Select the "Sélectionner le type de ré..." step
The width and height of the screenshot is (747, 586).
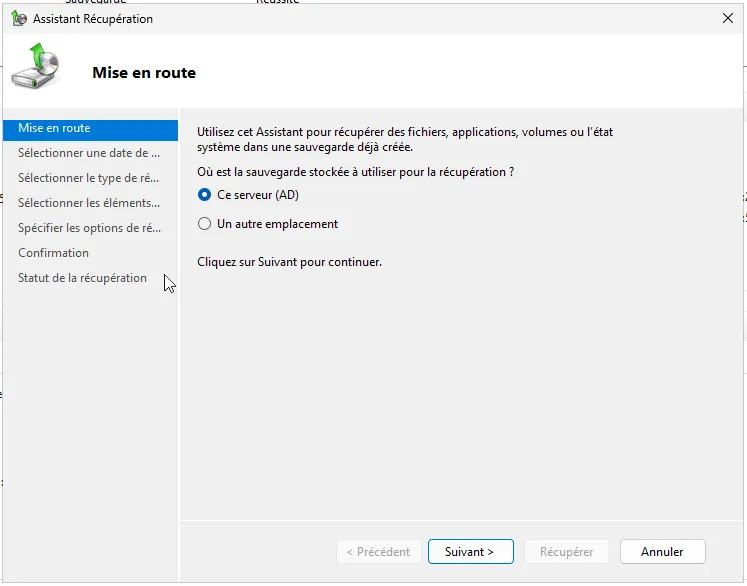tap(88, 178)
